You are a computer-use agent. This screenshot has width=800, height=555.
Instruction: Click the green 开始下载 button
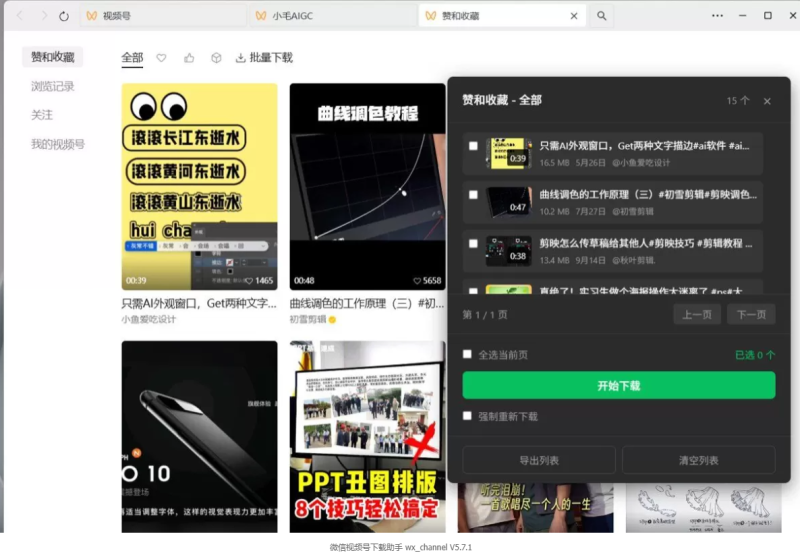point(619,385)
